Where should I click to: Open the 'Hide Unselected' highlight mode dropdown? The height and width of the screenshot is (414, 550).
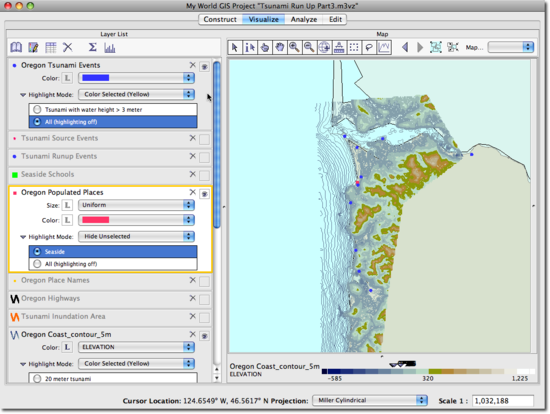point(136,236)
